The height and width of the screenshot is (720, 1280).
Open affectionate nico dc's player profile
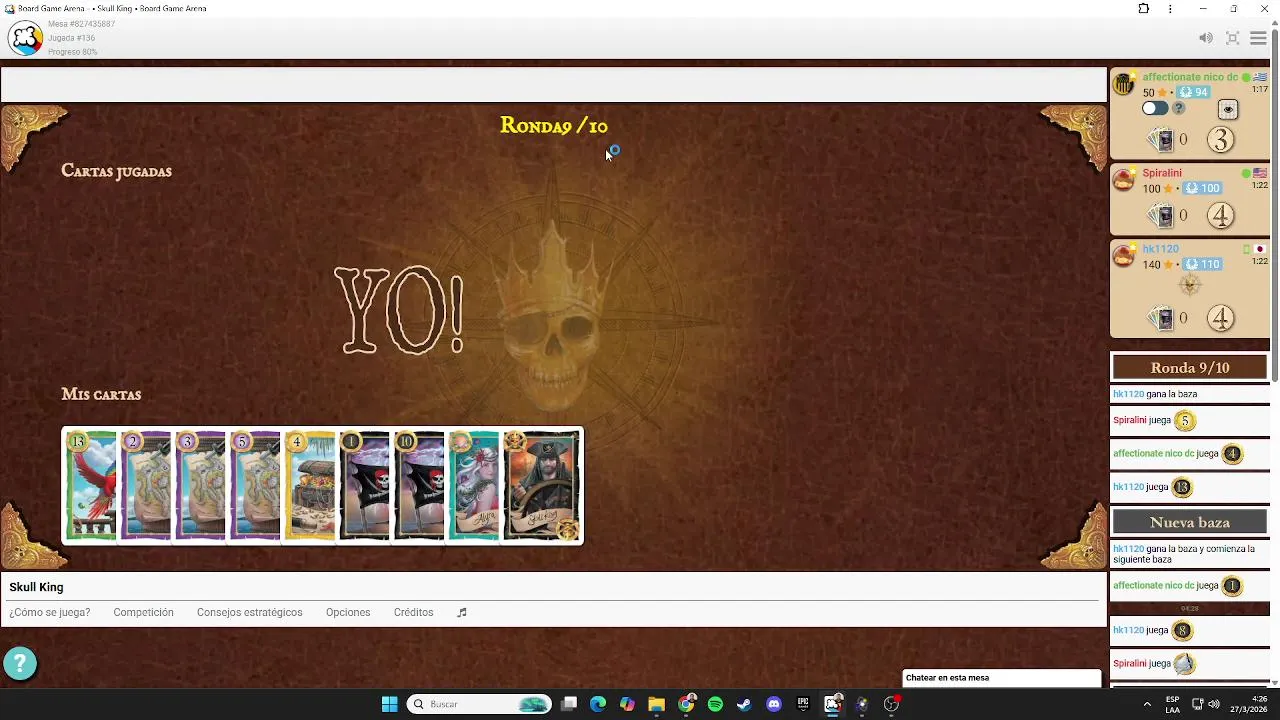coord(1190,77)
